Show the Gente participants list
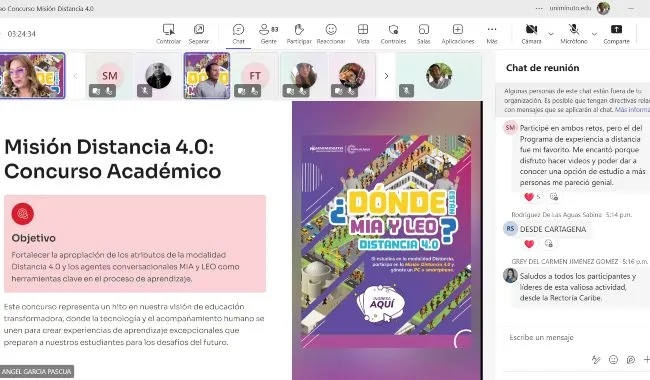650x380 pixels. (269, 34)
